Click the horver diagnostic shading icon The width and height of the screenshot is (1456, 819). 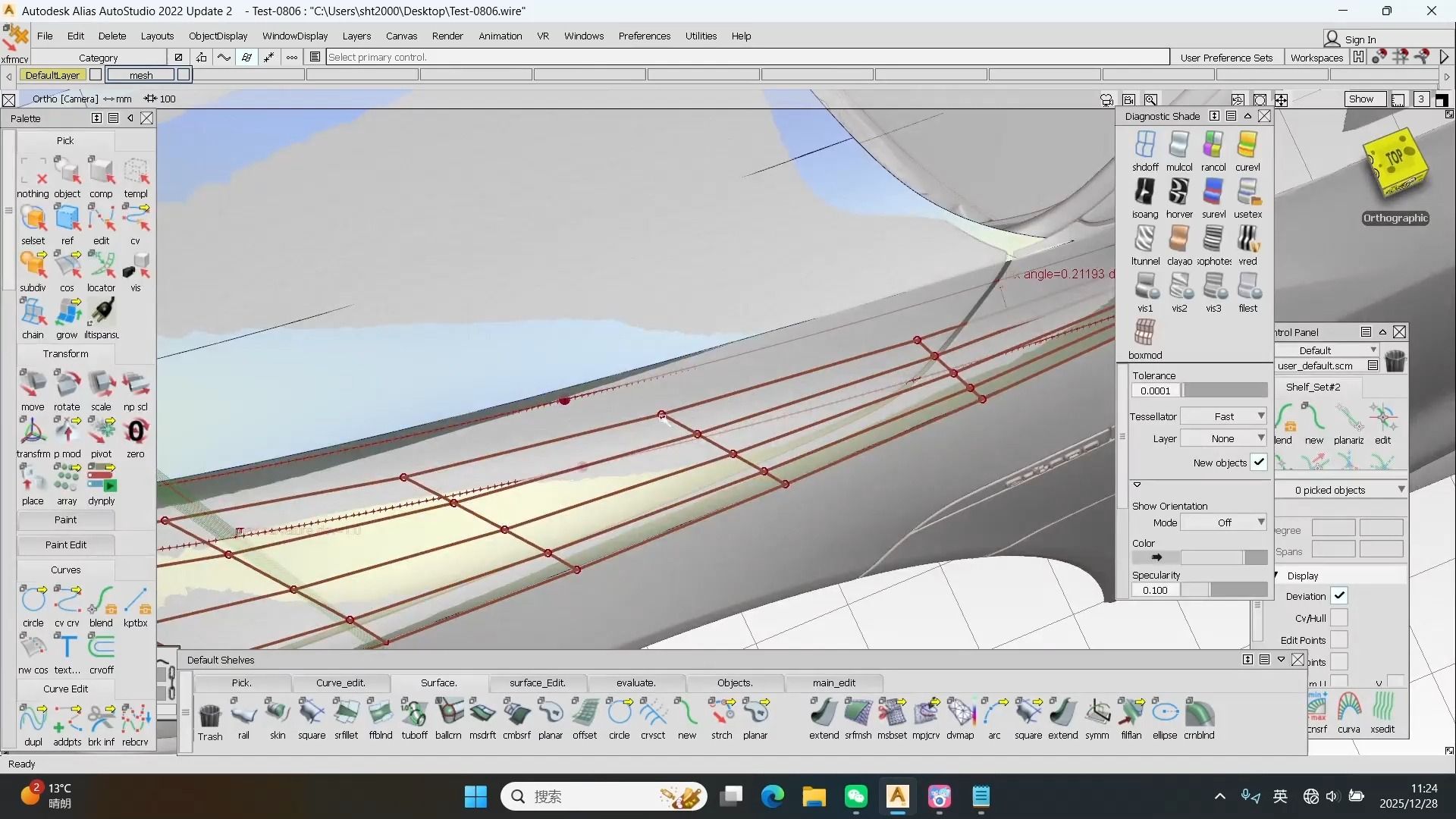[x=1178, y=193]
